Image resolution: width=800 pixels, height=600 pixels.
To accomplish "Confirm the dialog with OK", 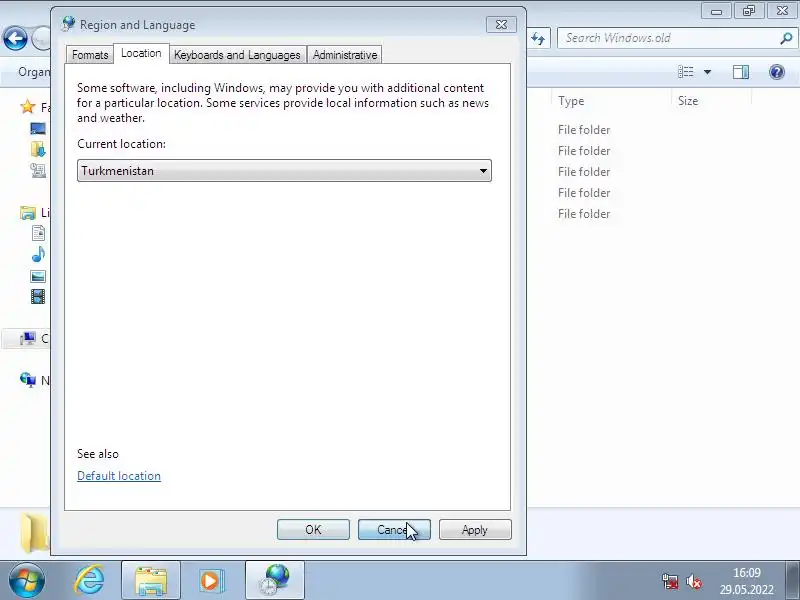I will click(x=313, y=530).
